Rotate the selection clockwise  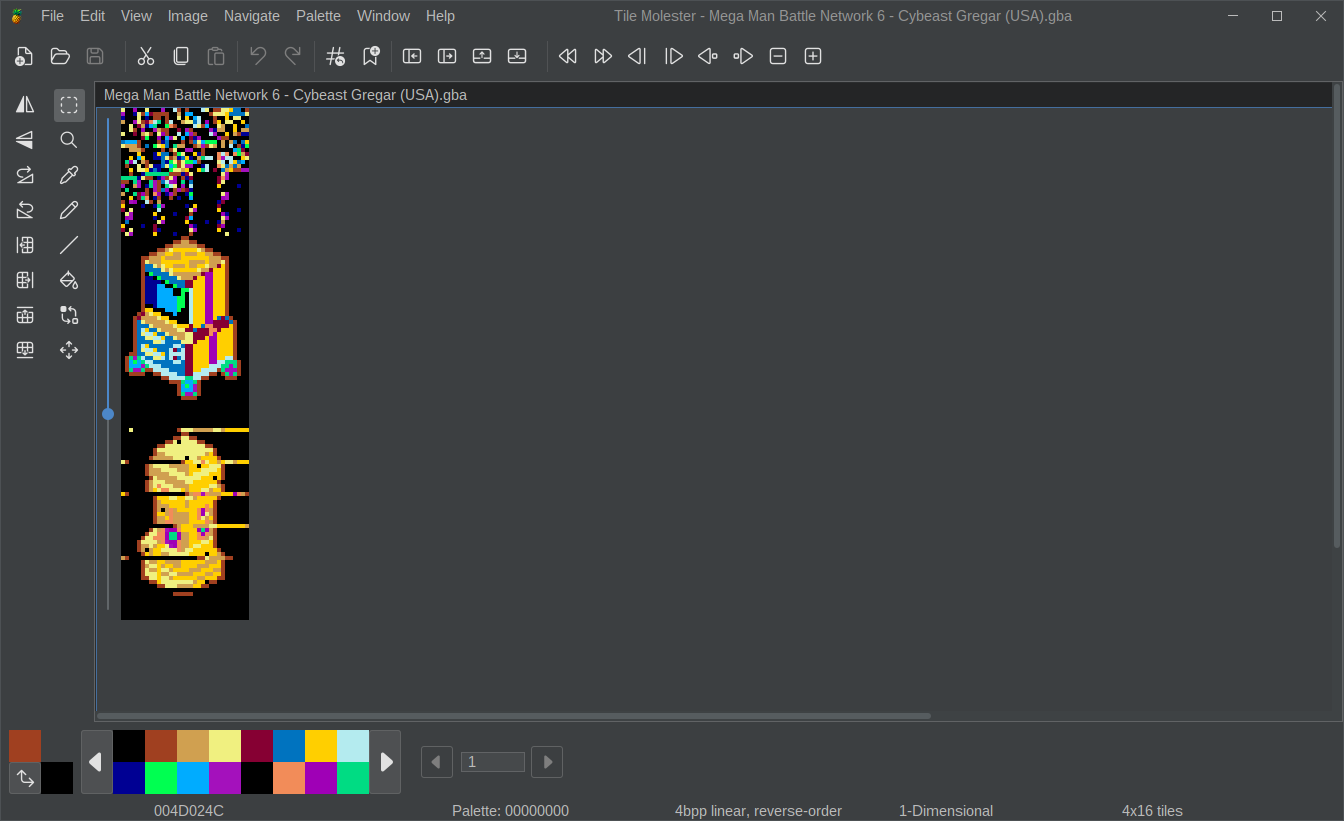[25, 175]
